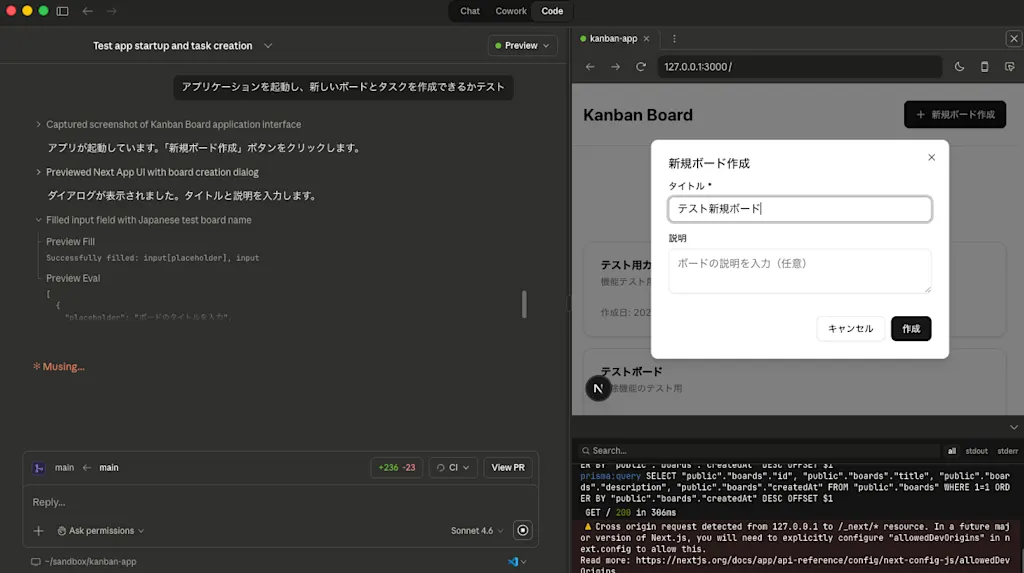Click the テストボード board card
The height and width of the screenshot is (573, 1024).
click(794, 382)
